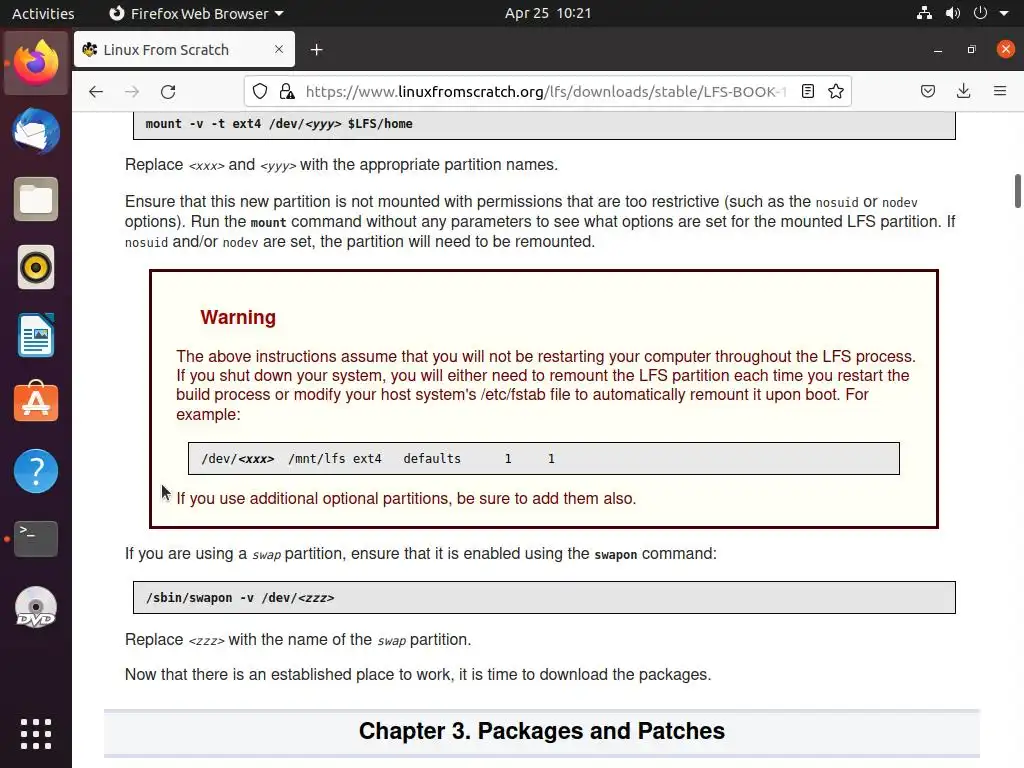The width and height of the screenshot is (1024, 768).
Task: Open LibreOffice Writer from dock
Action: 36,335
